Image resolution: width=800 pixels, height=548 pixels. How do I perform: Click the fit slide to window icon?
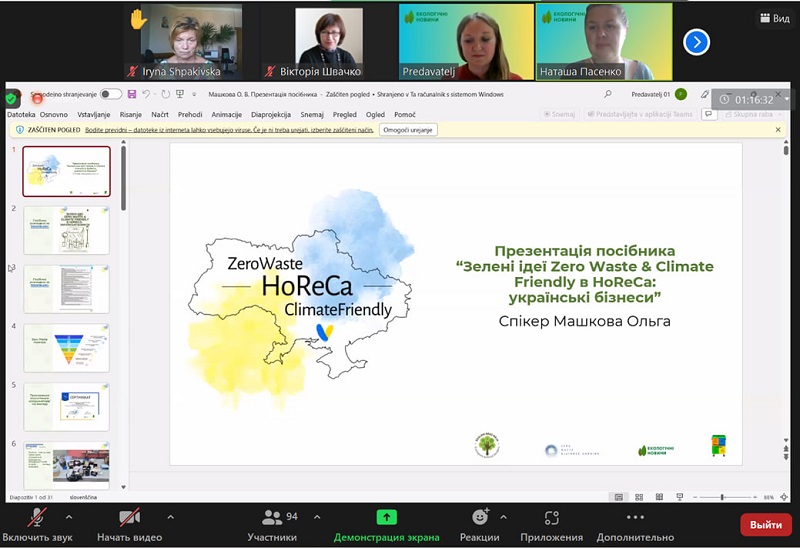tap(784, 497)
